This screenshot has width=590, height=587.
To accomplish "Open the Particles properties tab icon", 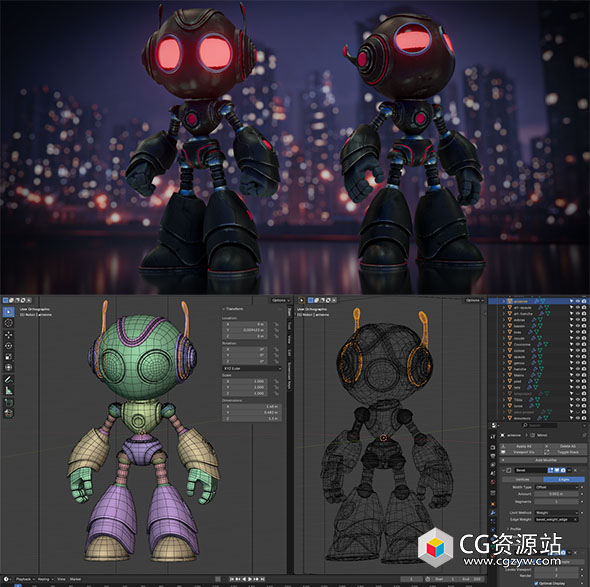I will pyautogui.click(x=493, y=521).
